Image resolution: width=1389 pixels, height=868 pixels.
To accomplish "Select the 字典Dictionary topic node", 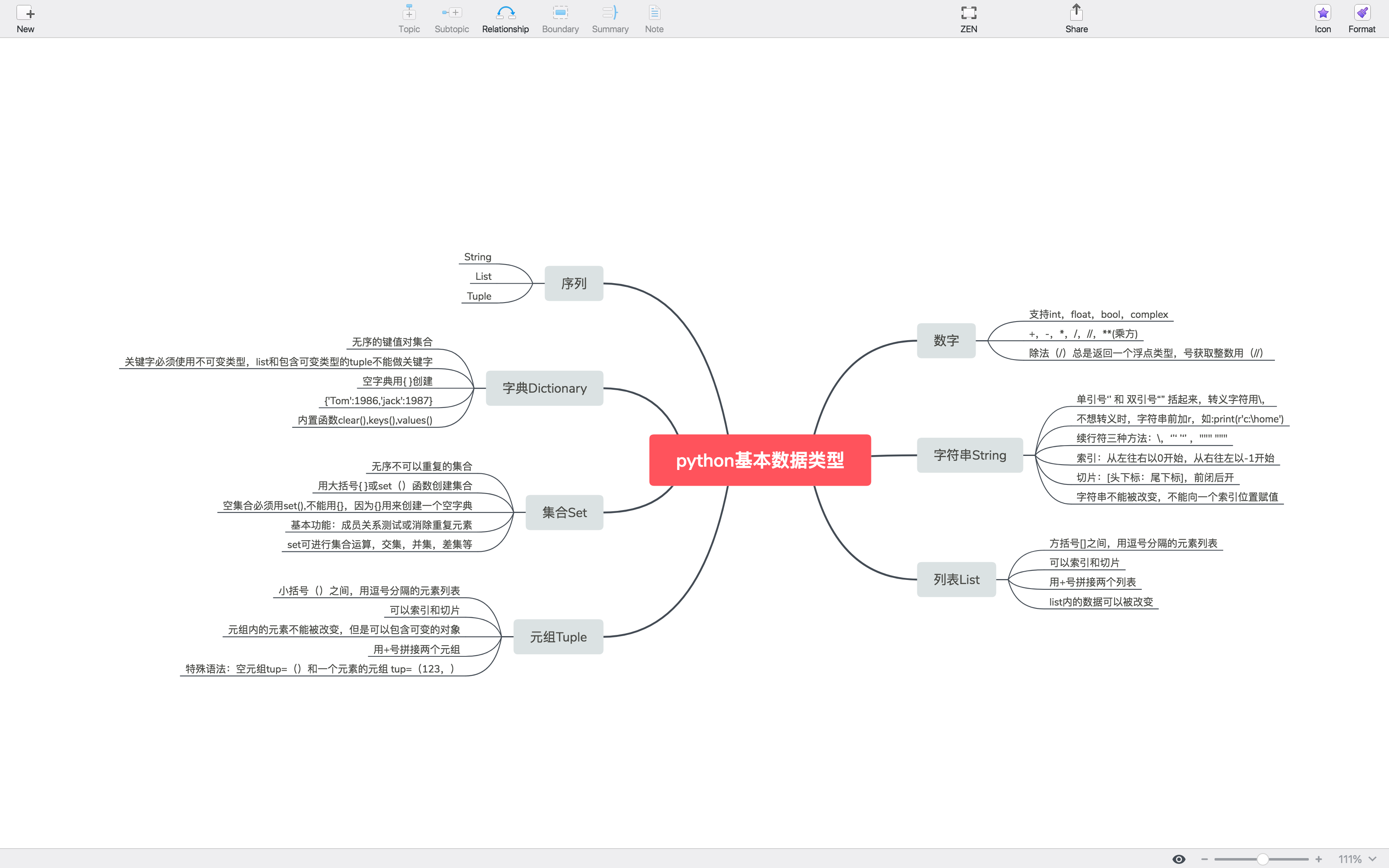I will pos(544,388).
